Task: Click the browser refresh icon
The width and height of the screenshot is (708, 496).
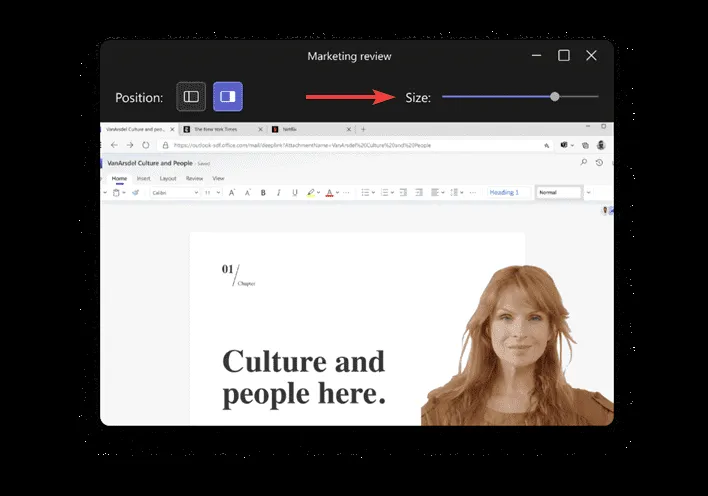Action: (x=145, y=145)
